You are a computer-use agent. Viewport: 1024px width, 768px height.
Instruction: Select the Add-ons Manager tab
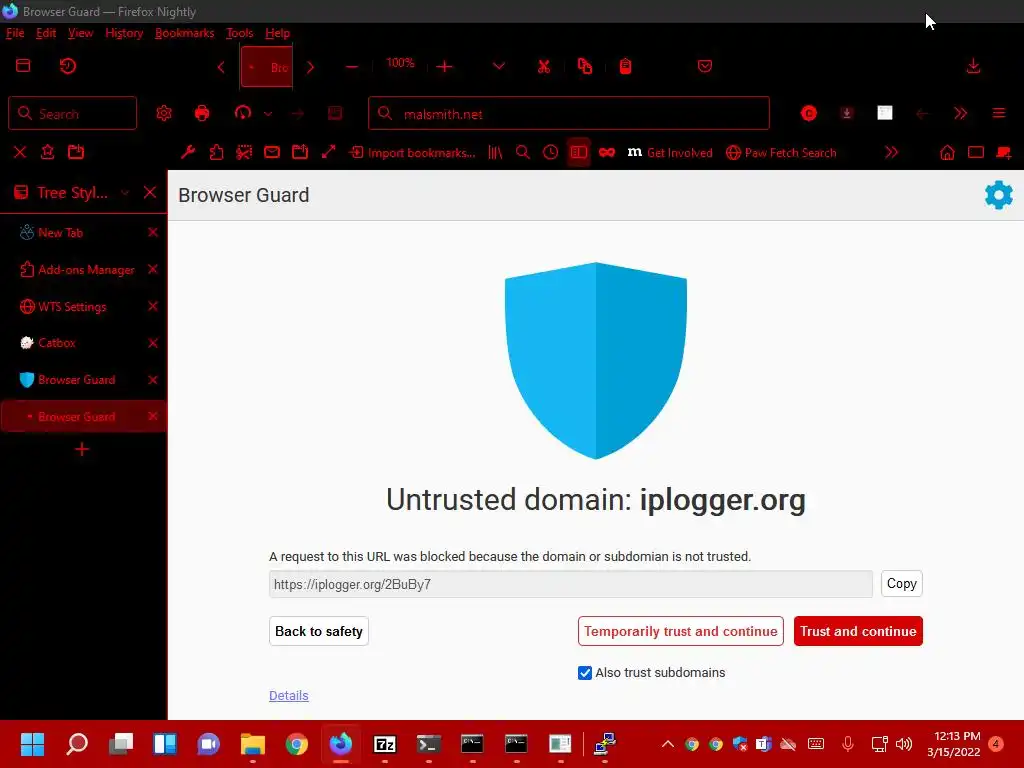84,269
